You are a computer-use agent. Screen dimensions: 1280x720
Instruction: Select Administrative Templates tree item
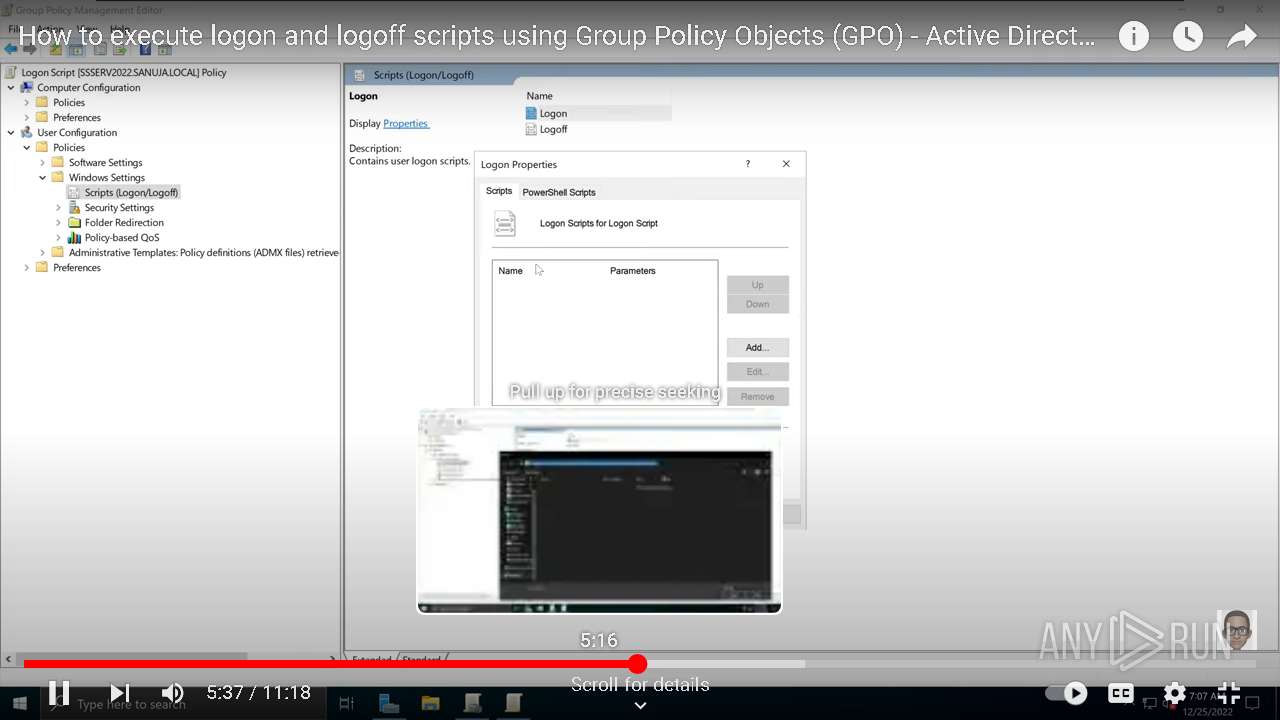pyautogui.click(x=204, y=252)
